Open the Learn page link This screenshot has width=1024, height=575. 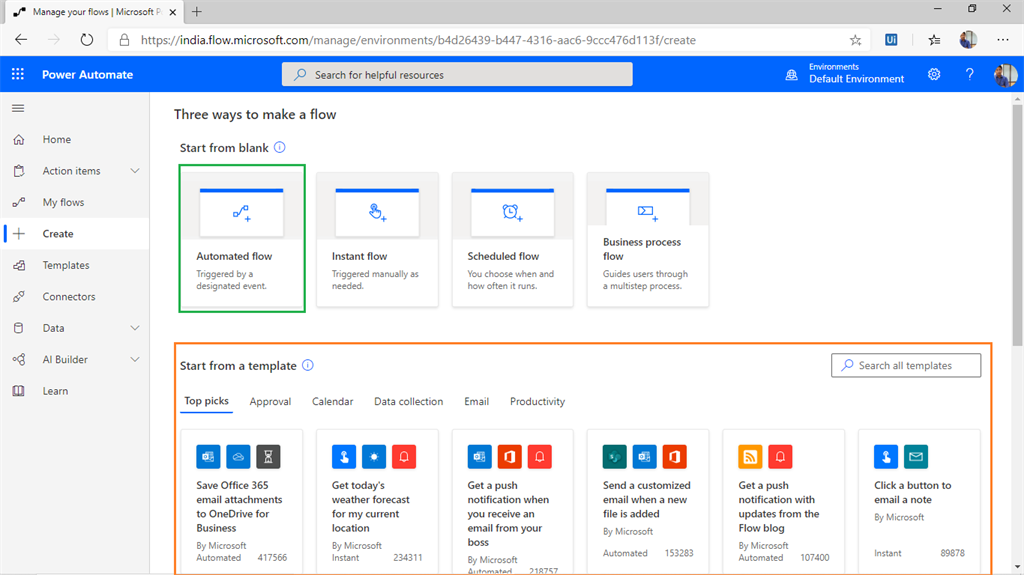[x=55, y=391]
